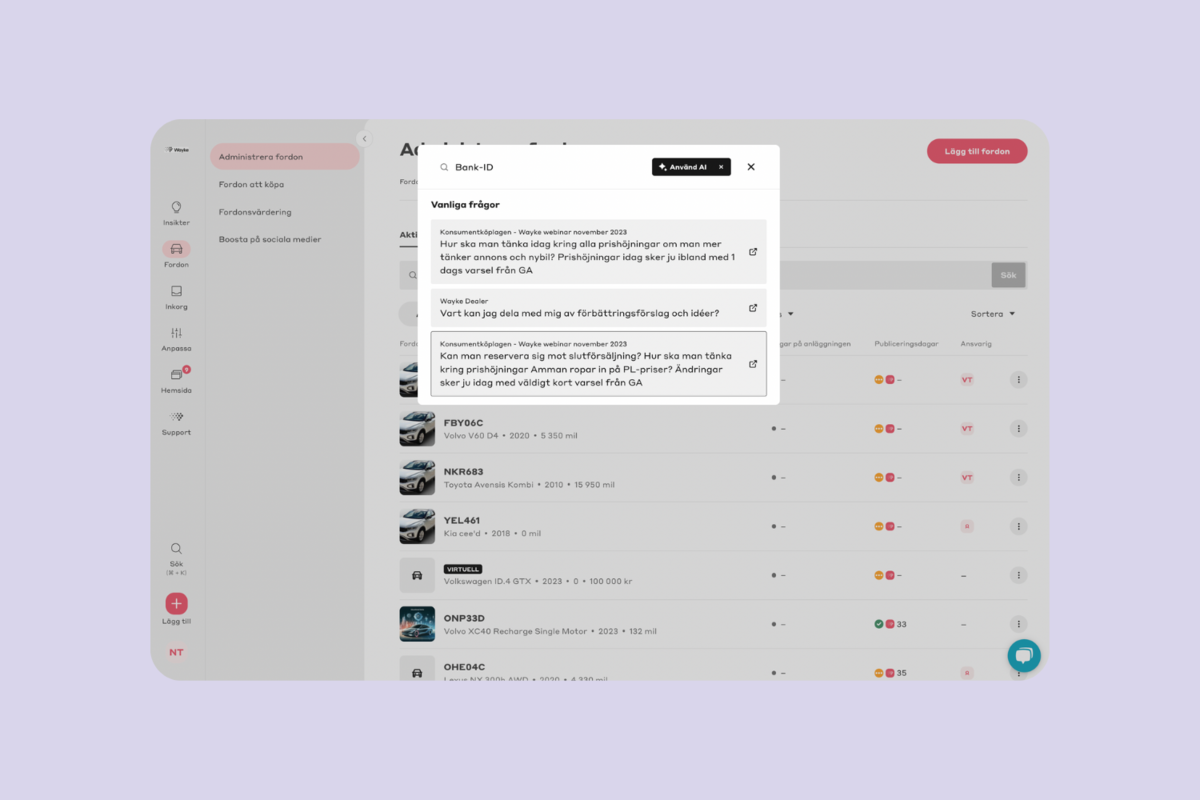Open the Support icon in sidebar
Screen dimensions: 1200x800
point(176,417)
